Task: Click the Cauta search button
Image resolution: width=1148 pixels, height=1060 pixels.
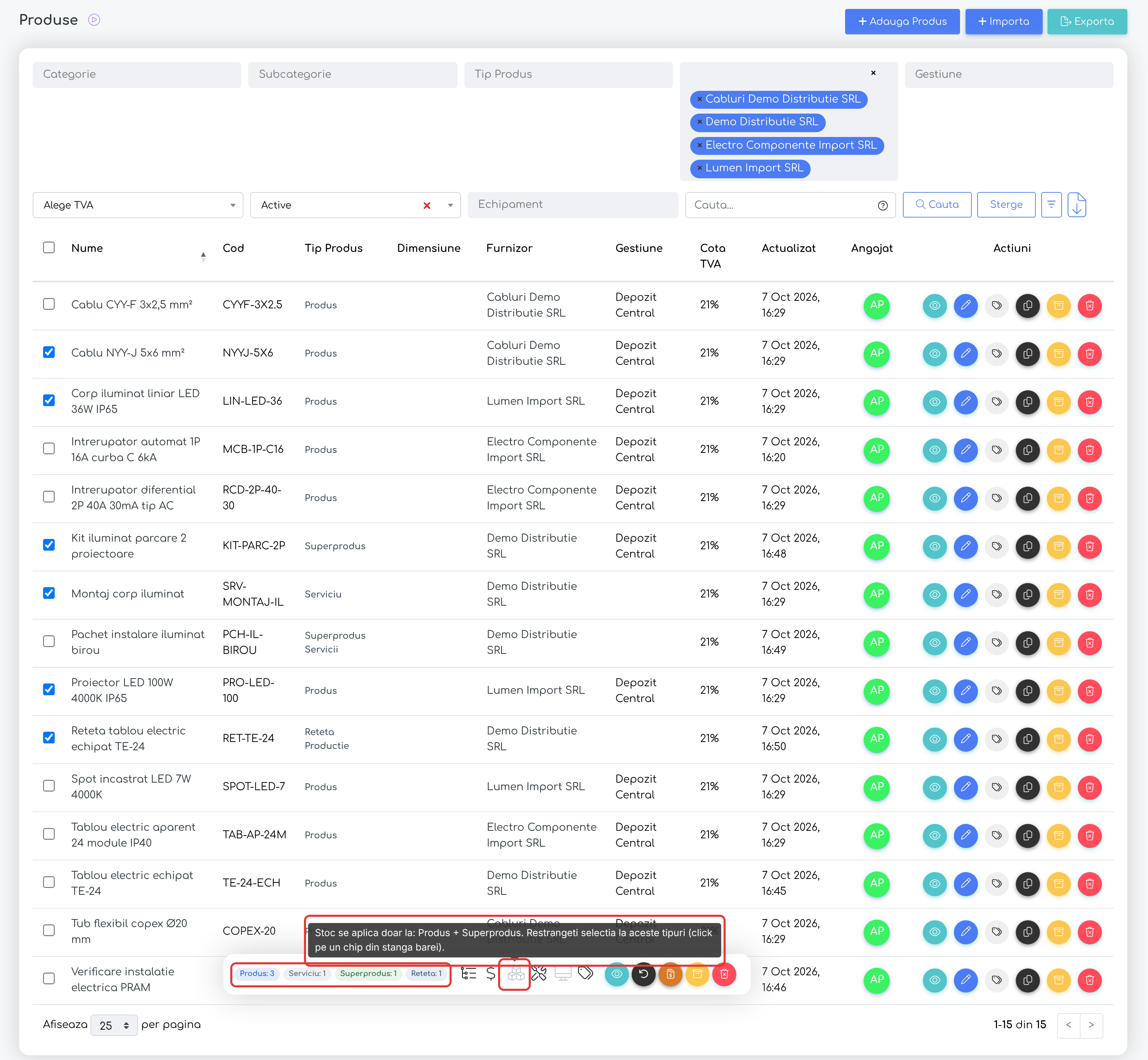Action: 937,205
